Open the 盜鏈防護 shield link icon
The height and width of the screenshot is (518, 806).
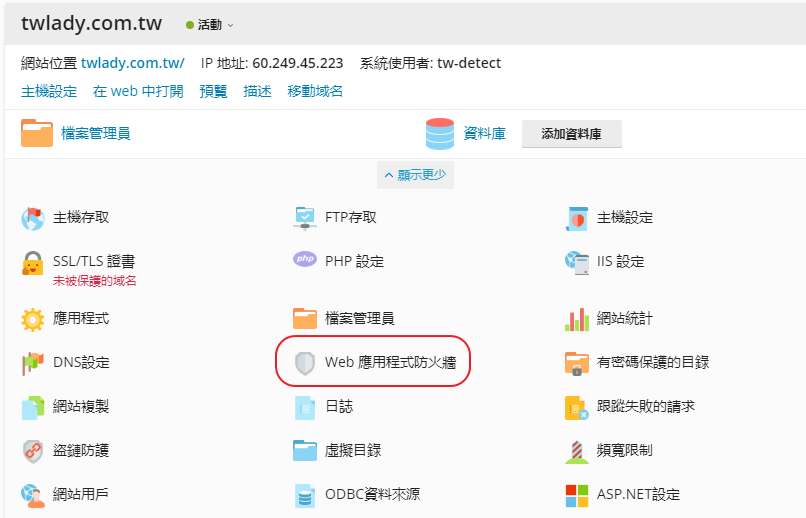[x=32, y=451]
